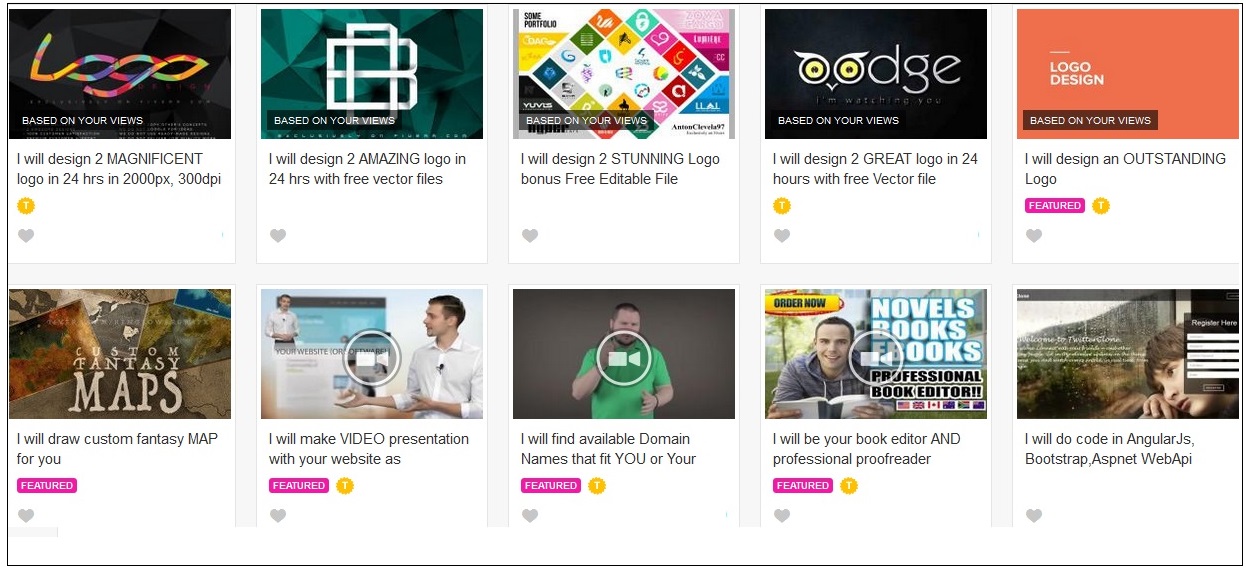Open the 'I will design 2 AMAZING logo' title

coord(366,169)
